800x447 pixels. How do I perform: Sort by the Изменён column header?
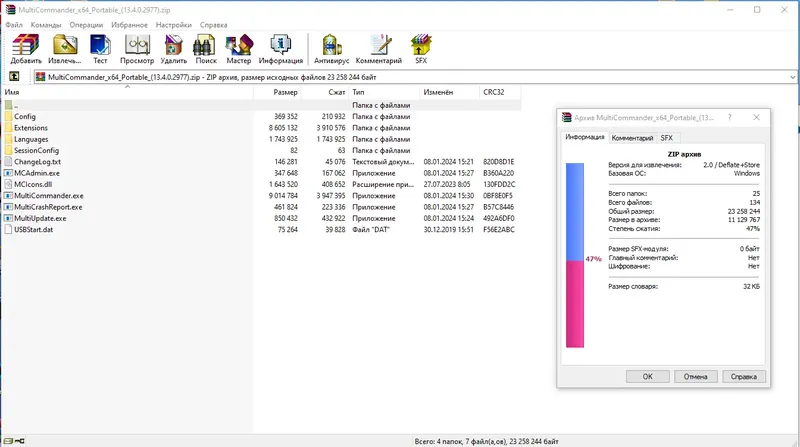point(449,92)
